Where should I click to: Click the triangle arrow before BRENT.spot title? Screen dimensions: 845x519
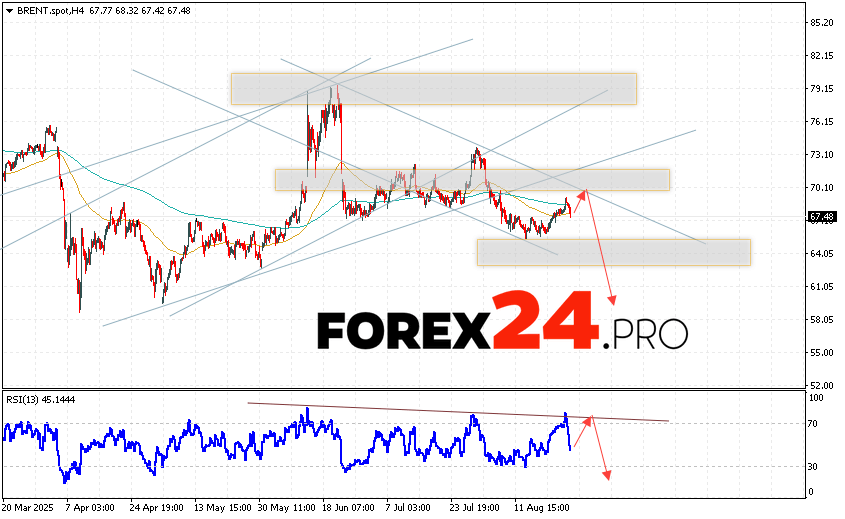tap(8, 10)
